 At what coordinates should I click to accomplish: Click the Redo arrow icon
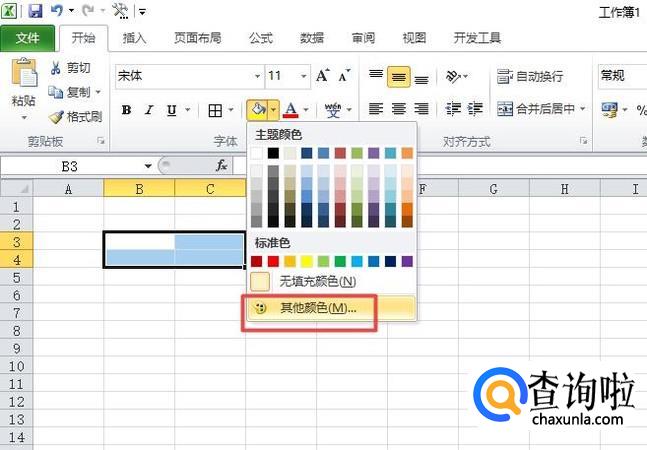[x=87, y=10]
